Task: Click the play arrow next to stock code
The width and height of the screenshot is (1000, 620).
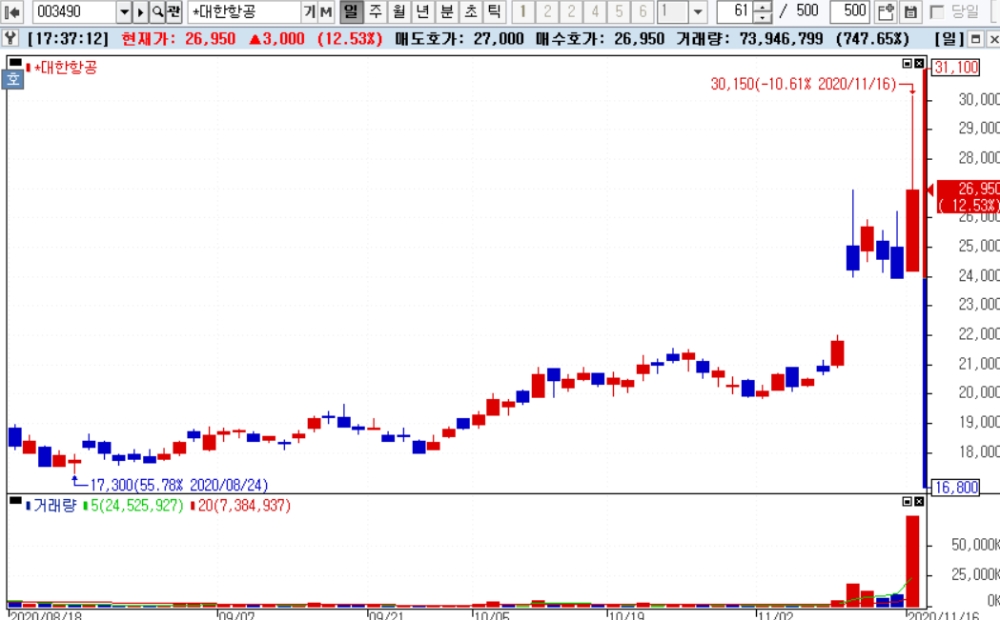Action: pos(140,11)
